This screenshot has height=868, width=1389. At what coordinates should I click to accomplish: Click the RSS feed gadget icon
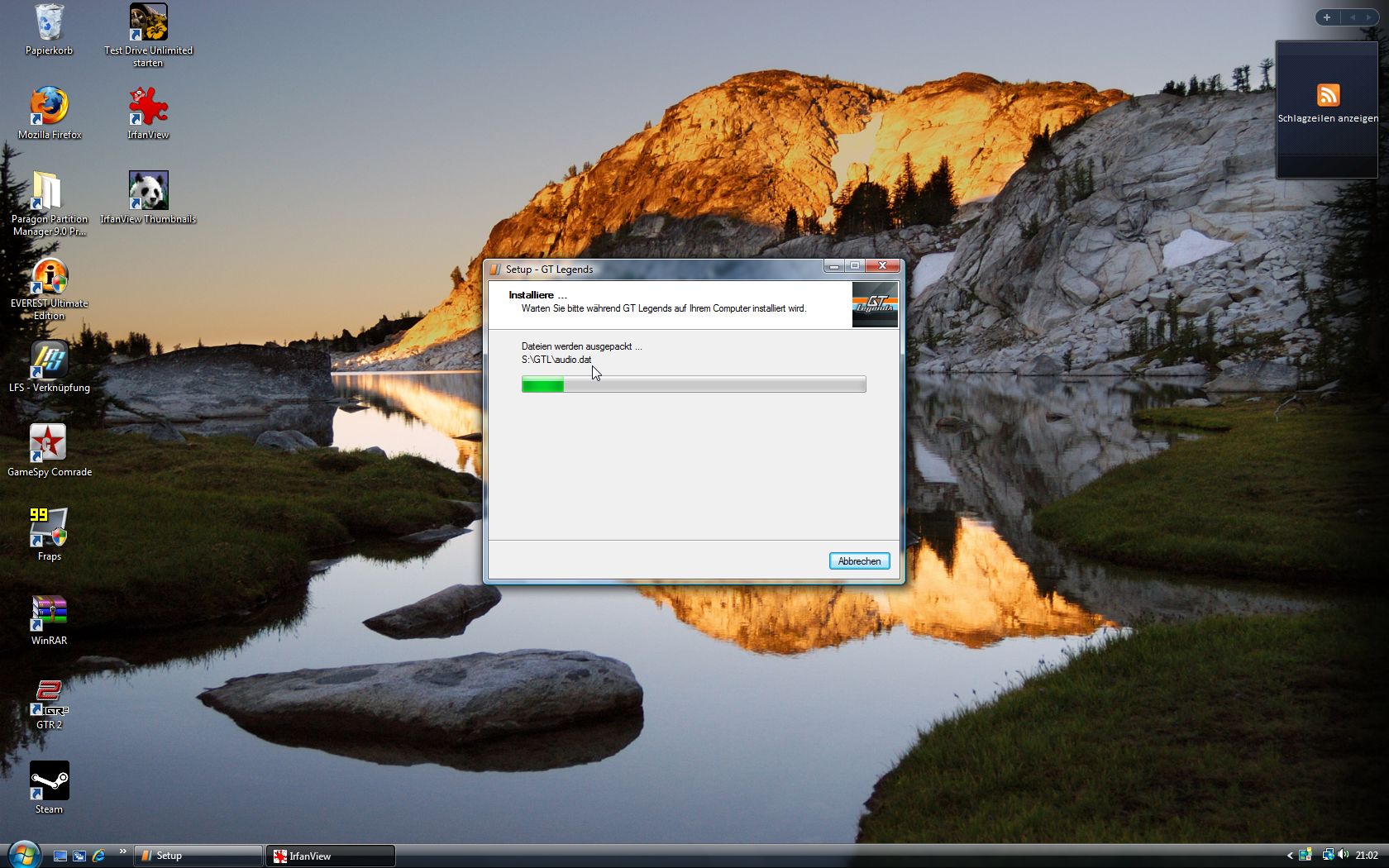(1328, 95)
